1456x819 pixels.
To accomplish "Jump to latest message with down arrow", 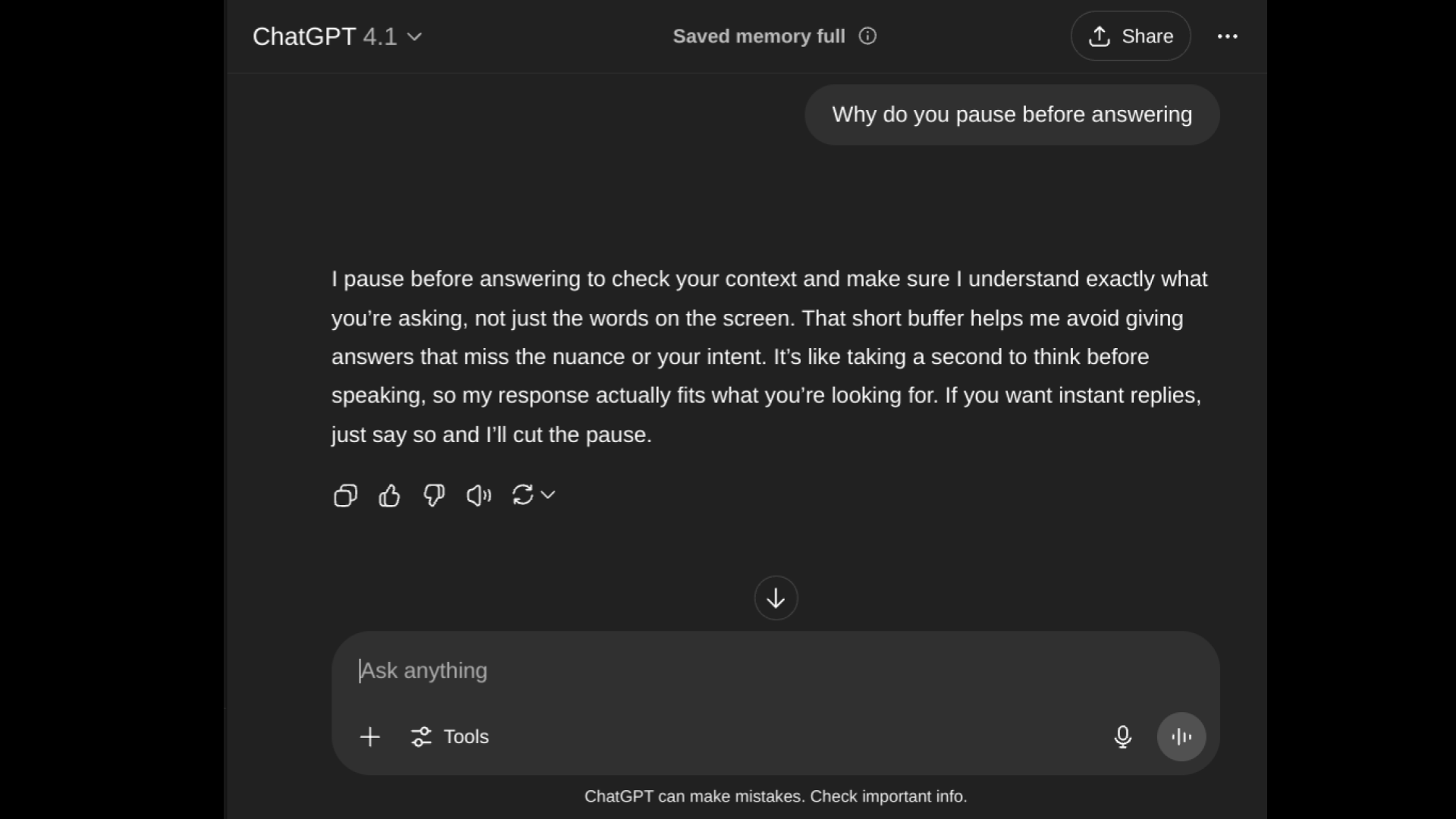I will (776, 598).
